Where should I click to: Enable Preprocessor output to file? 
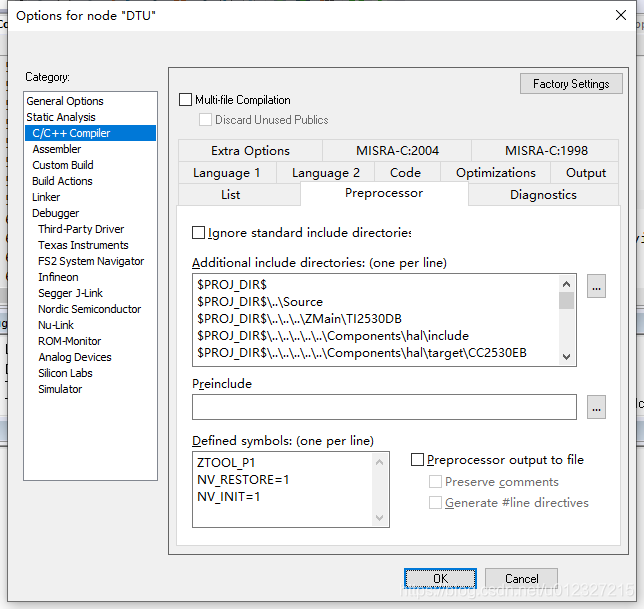coord(417,460)
